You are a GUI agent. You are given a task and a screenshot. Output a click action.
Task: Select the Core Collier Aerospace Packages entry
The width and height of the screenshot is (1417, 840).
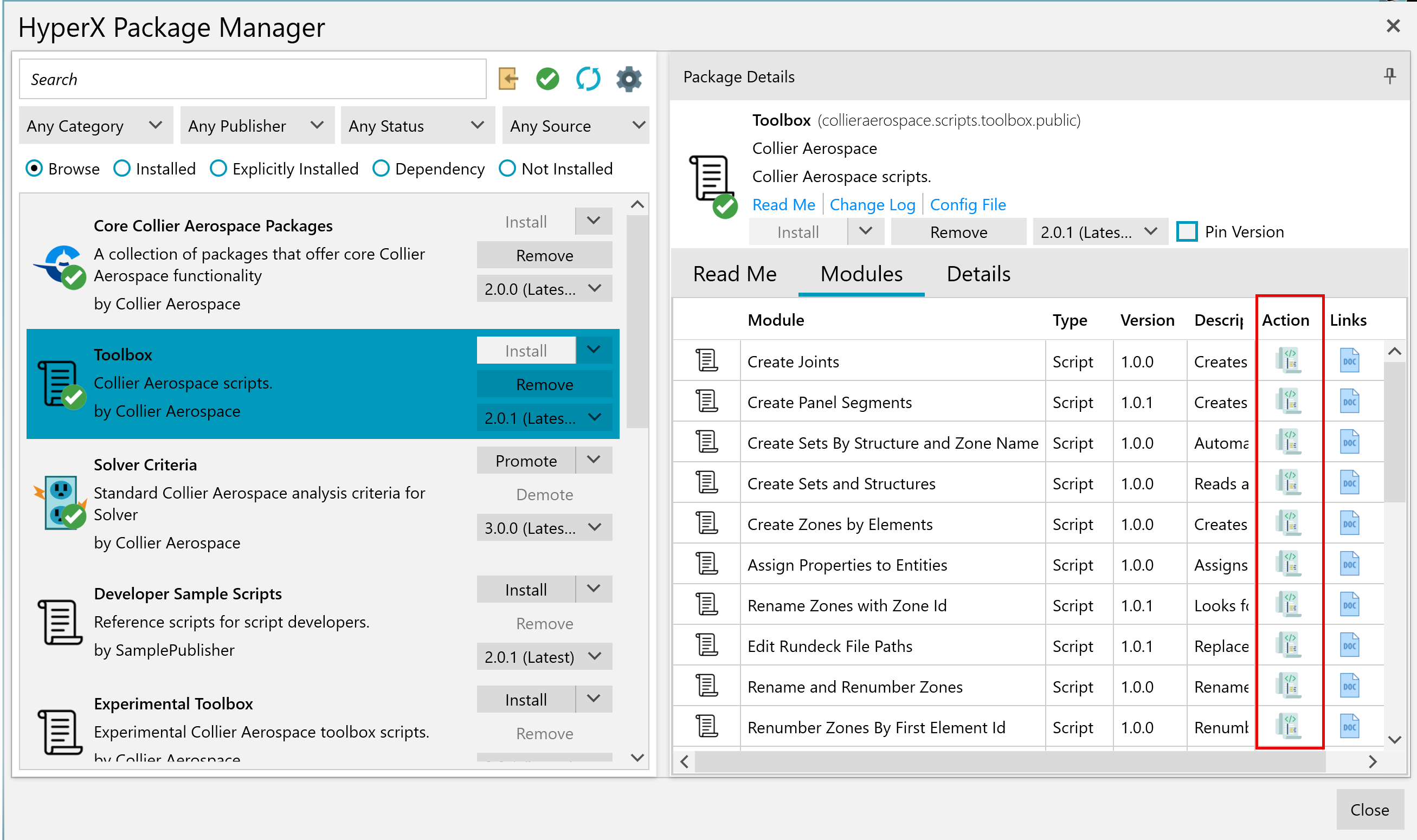323,264
